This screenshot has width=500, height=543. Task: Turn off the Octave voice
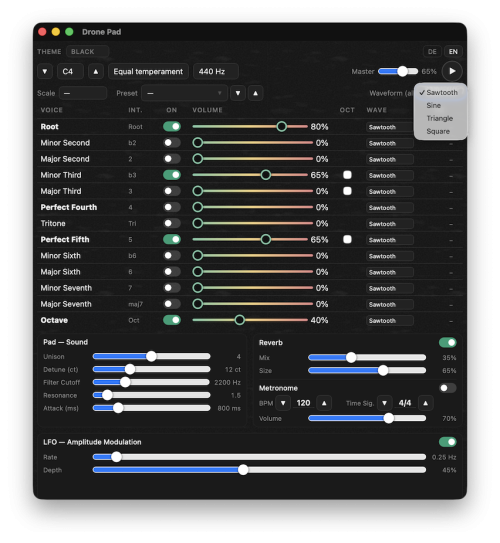172,320
